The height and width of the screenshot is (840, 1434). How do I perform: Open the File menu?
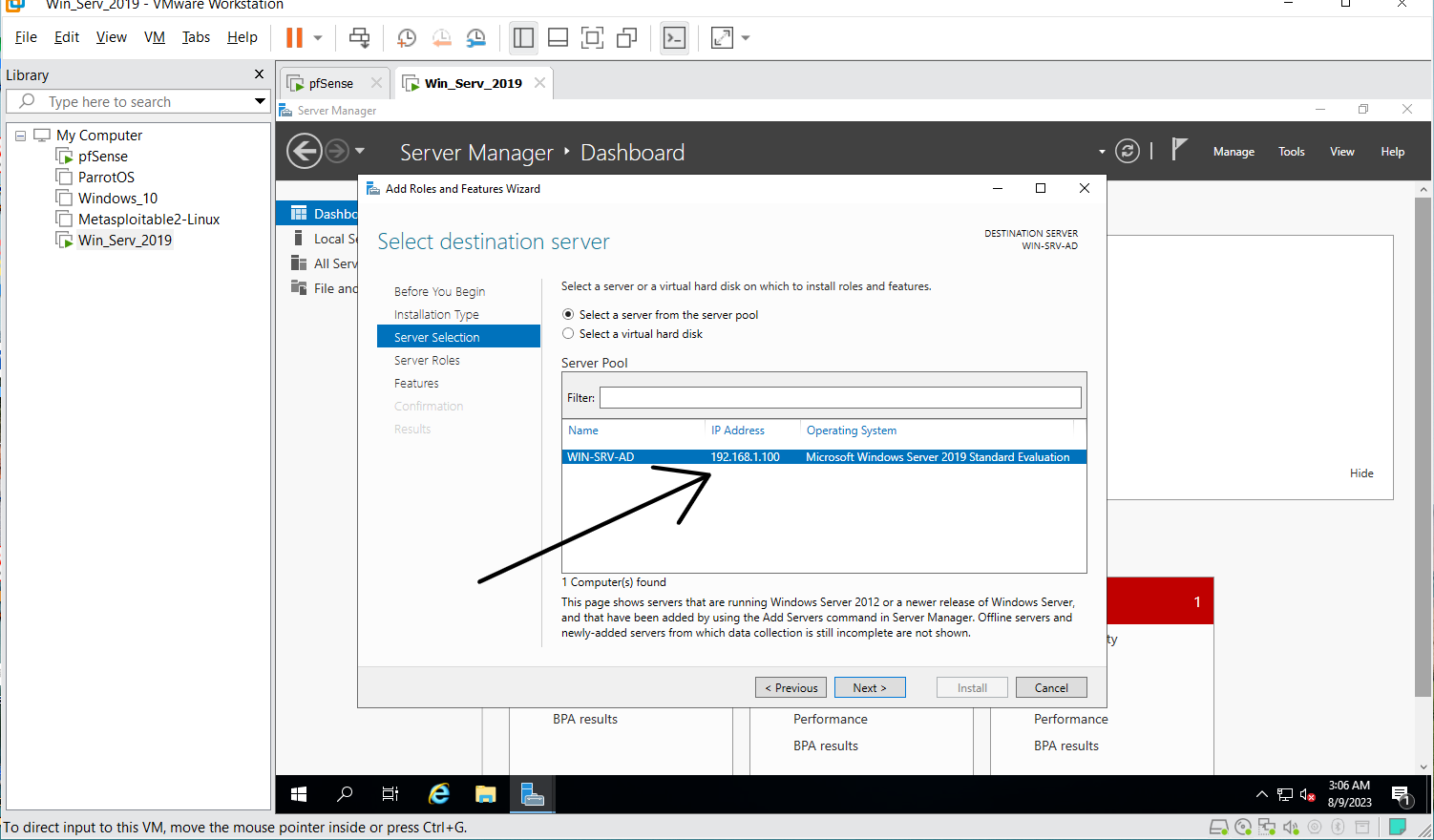pos(26,37)
